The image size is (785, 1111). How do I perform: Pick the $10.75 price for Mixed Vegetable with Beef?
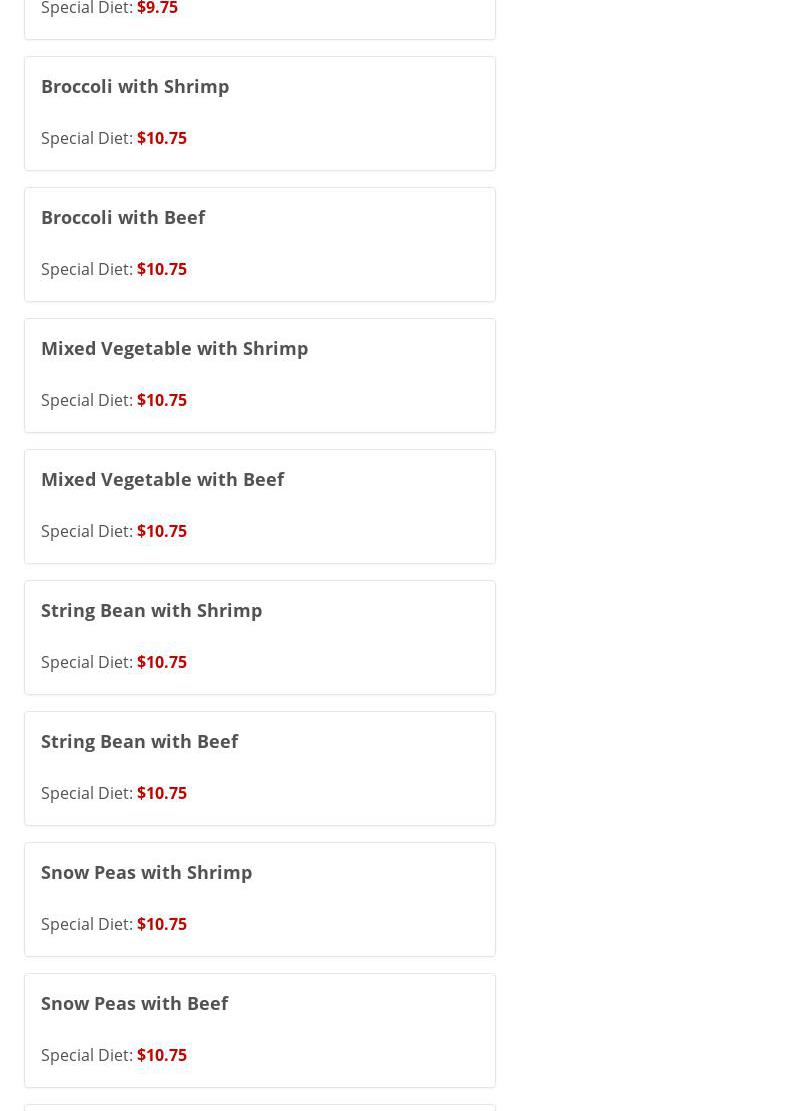click(162, 531)
